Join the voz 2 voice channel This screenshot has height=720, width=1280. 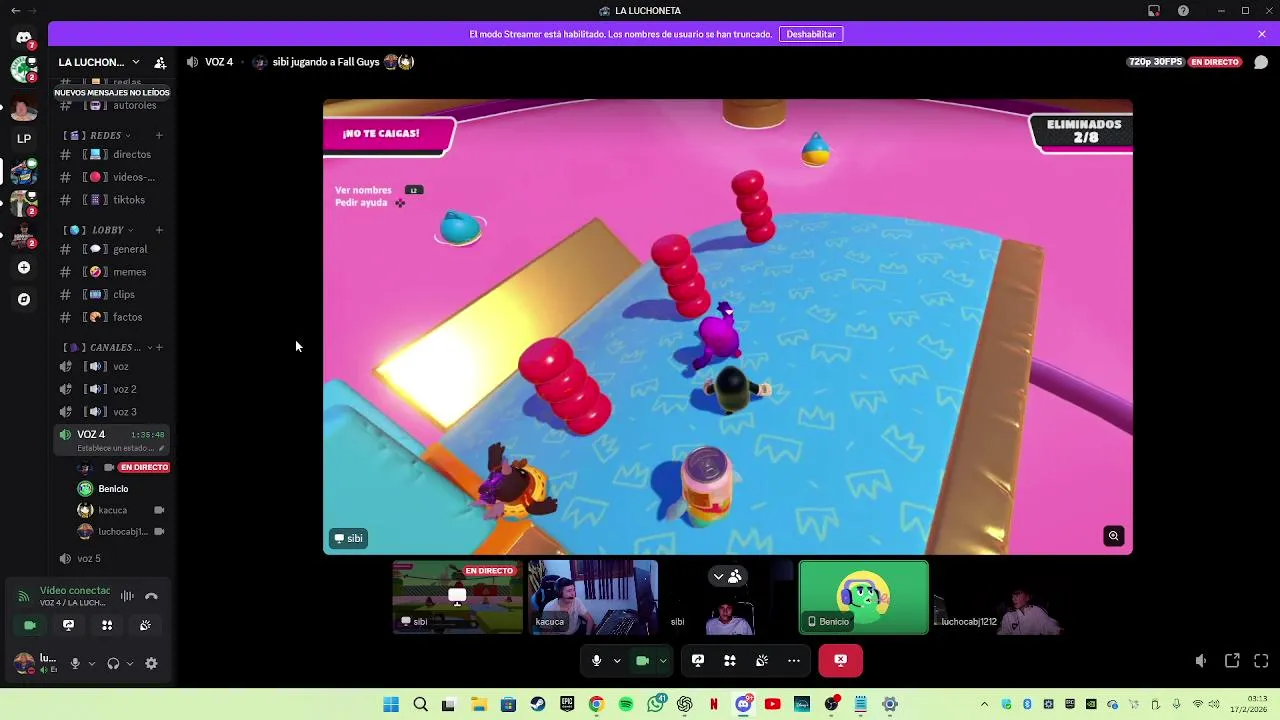[x=112, y=389]
